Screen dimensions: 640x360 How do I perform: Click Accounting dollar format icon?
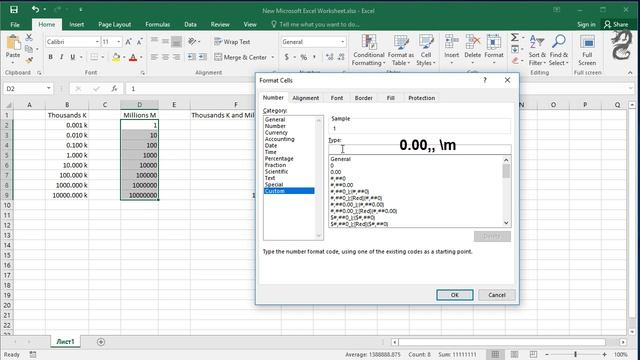coord(287,57)
